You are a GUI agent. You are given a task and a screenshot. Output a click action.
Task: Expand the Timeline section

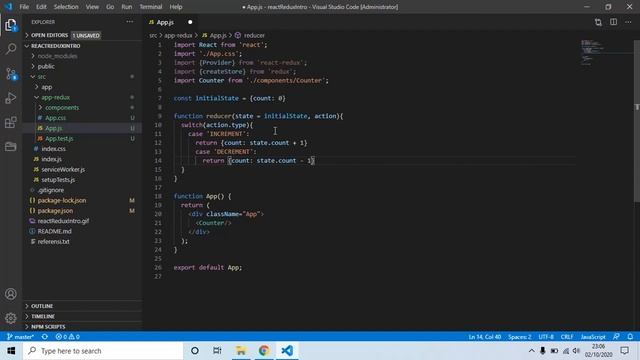pos(82,316)
